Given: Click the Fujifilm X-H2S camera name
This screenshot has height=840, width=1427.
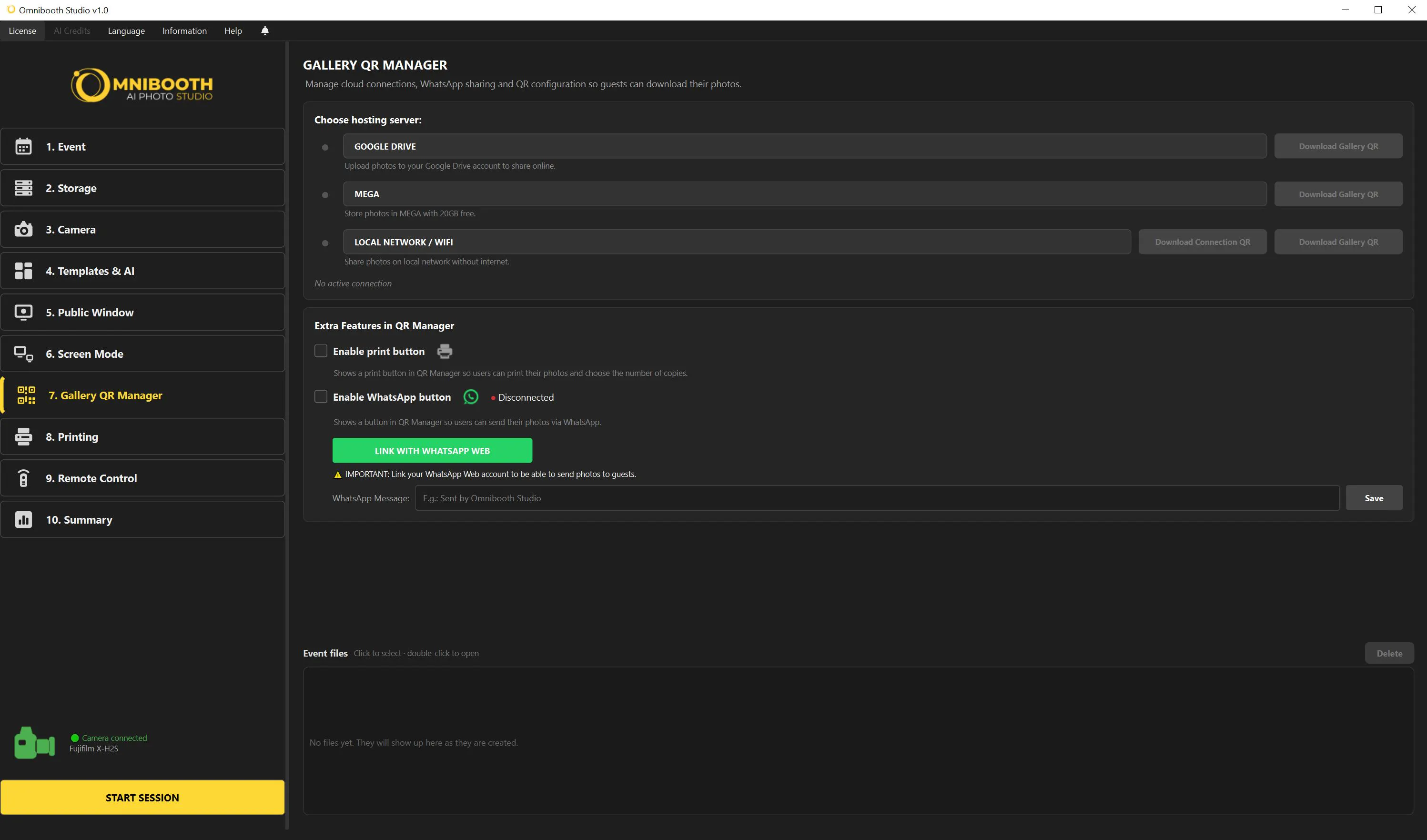Looking at the screenshot, I should 94,749.
